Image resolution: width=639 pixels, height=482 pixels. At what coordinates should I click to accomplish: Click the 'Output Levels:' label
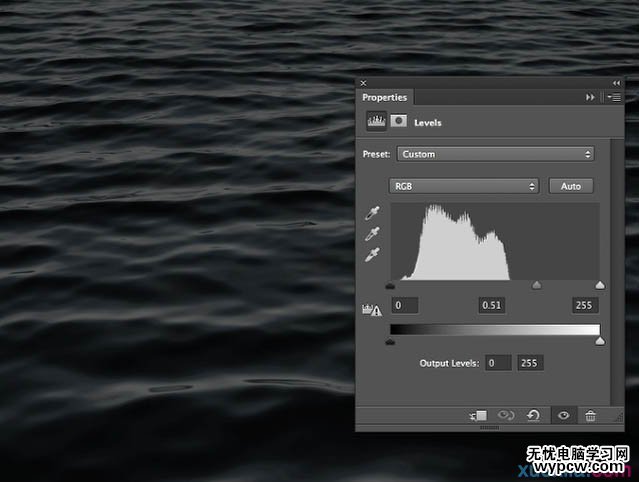tap(450, 363)
